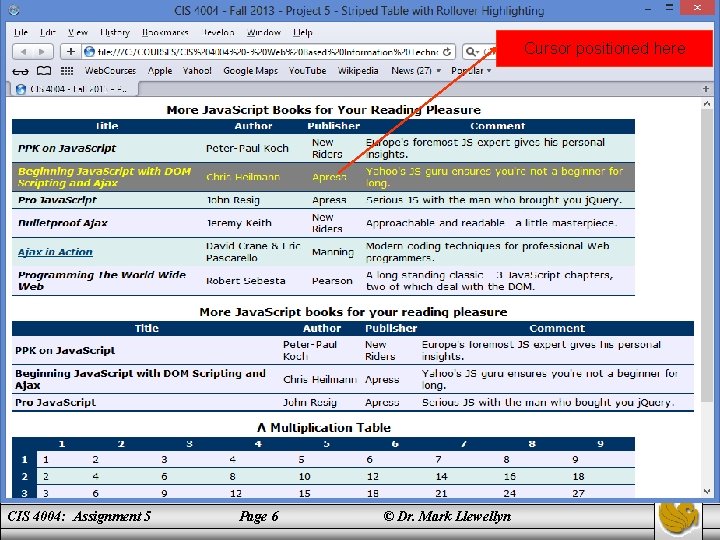Click the search magnifier icon
This screenshot has height=540, width=720.
click(x=472, y=52)
